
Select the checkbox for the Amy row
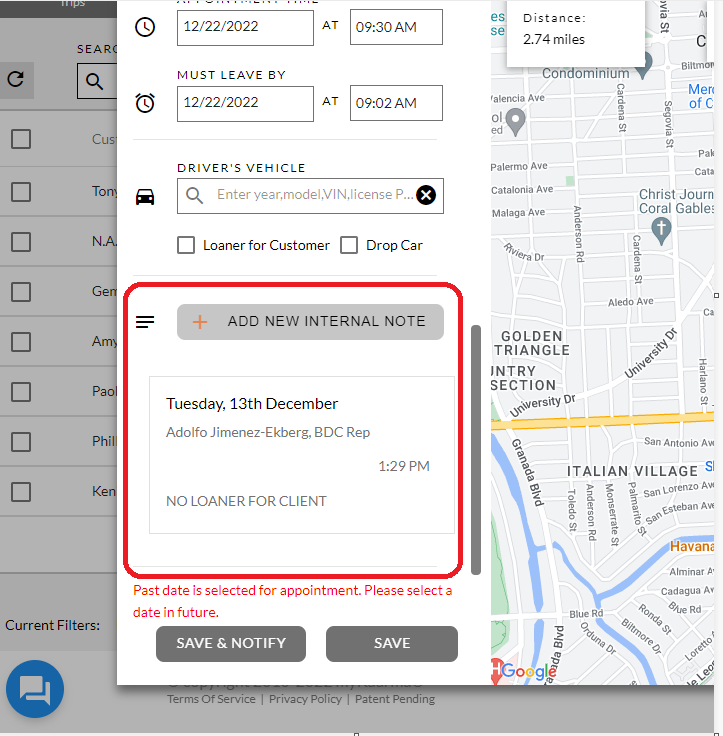[x=21, y=342]
